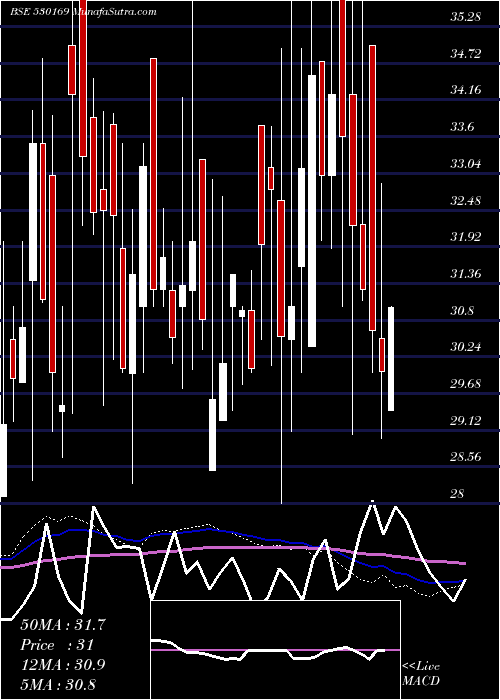Click the 5MA : 30.8 readout
500x700 pixels.
click(x=58, y=684)
